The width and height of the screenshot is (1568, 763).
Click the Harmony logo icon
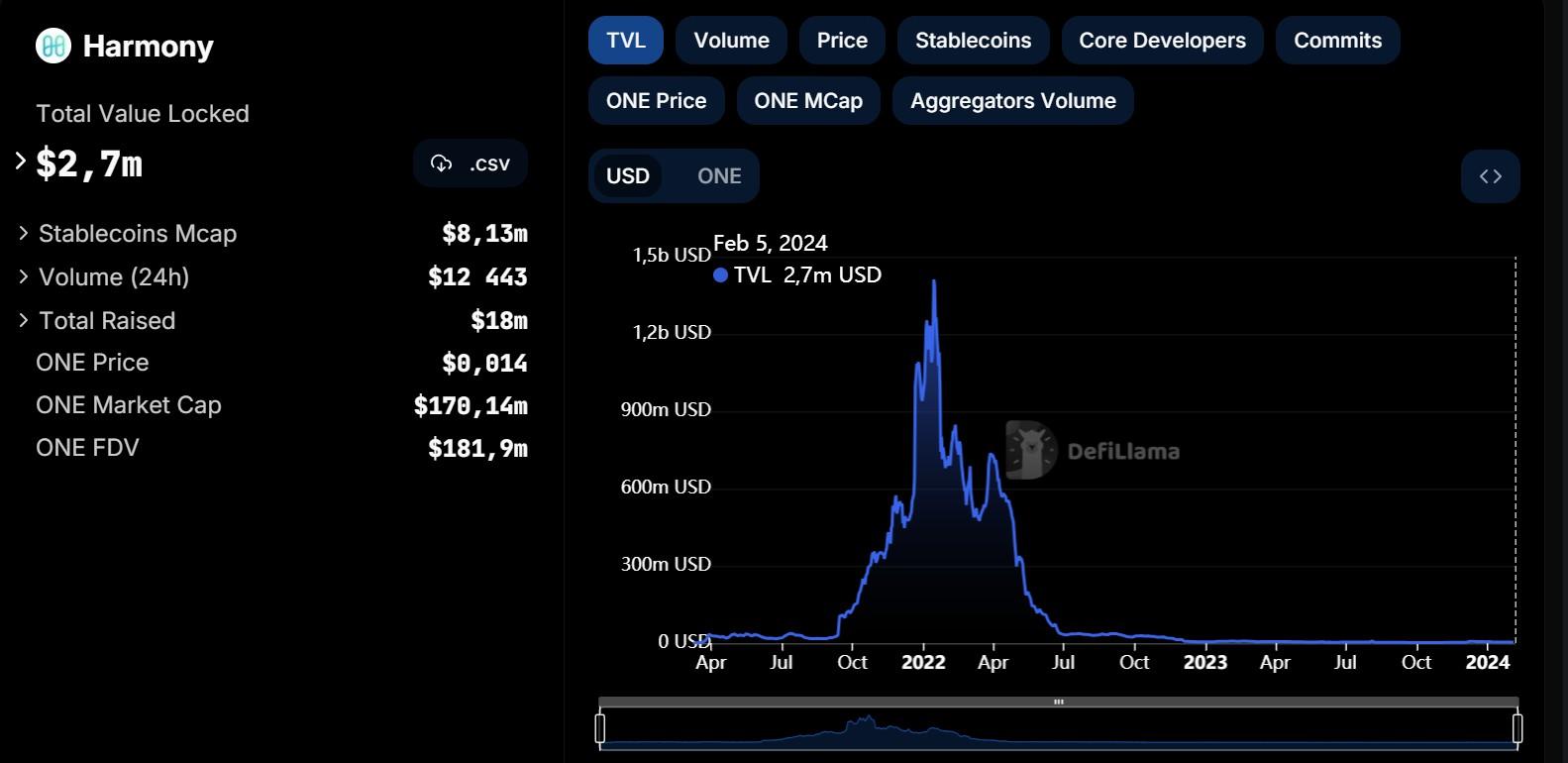tap(53, 46)
